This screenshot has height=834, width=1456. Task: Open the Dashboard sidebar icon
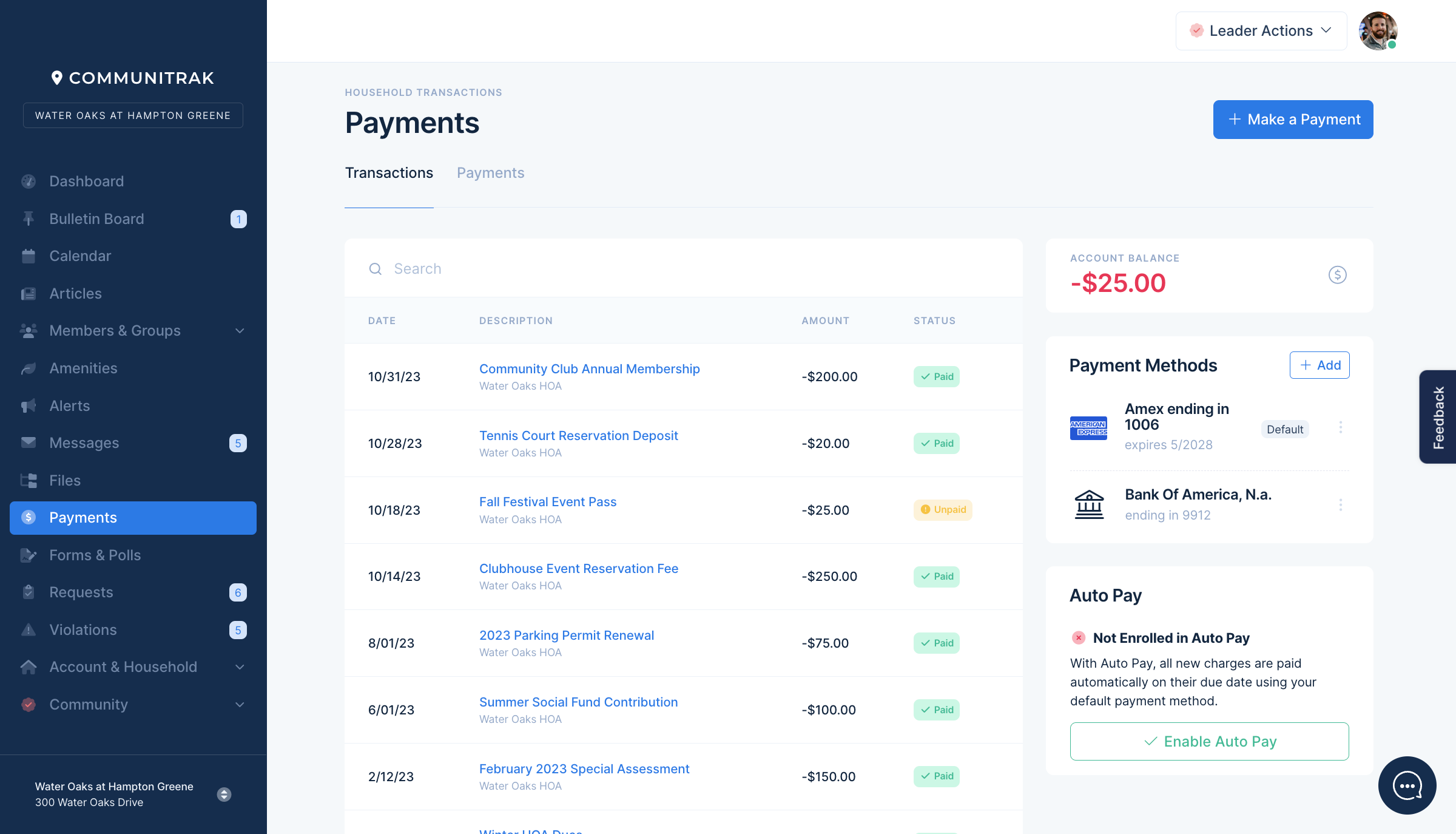tap(29, 181)
